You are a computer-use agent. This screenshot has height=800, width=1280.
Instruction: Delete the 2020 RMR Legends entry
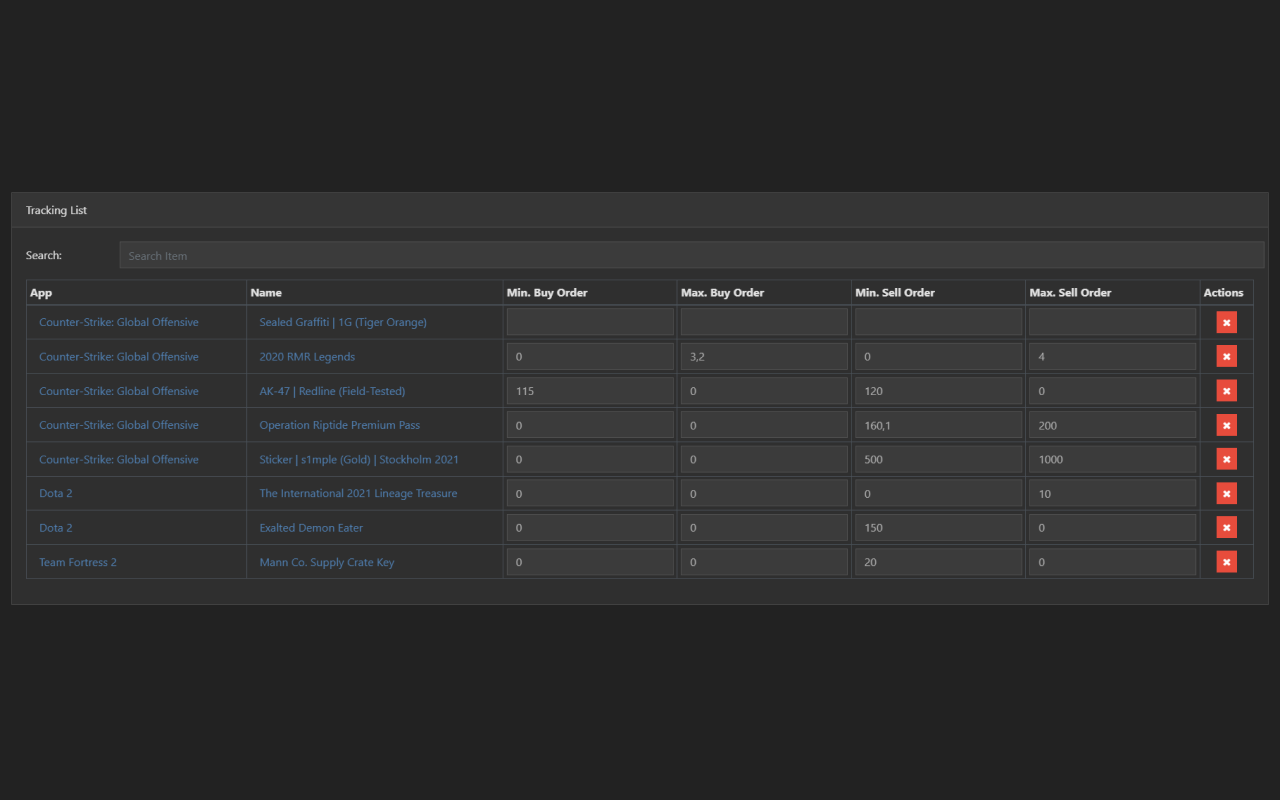(1226, 356)
